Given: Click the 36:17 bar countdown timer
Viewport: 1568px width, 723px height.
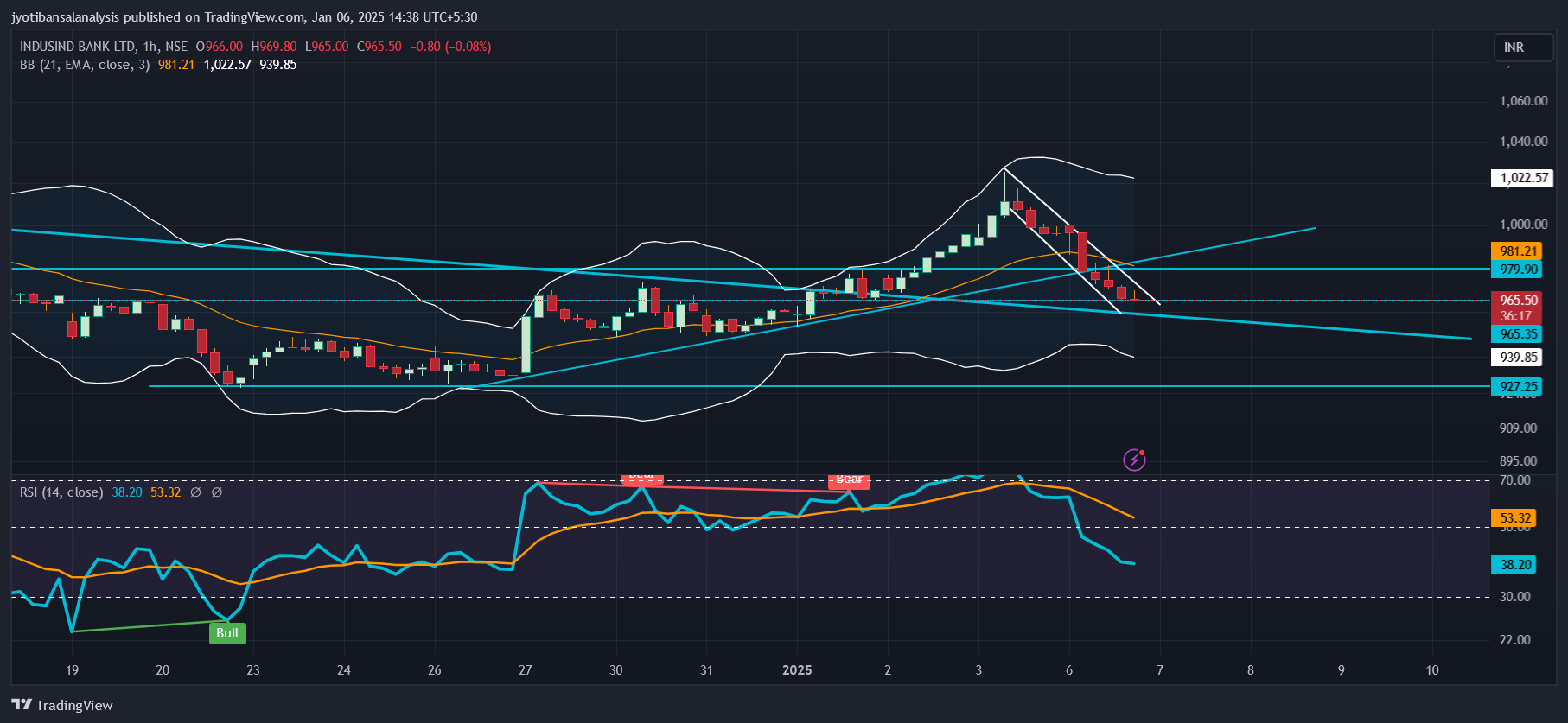Looking at the screenshot, I should coord(1516,316).
